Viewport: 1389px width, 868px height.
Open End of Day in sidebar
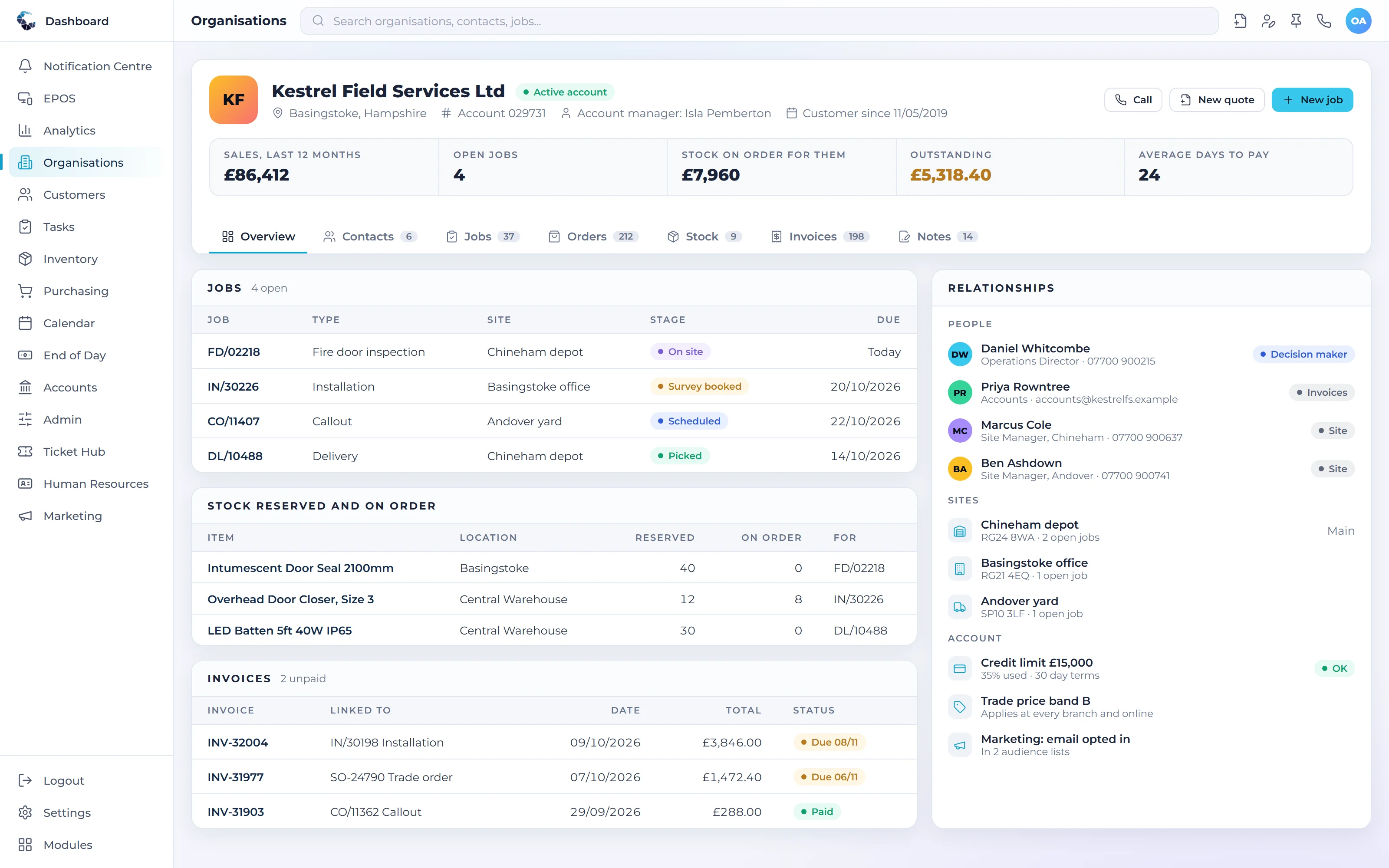coord(86,355)
